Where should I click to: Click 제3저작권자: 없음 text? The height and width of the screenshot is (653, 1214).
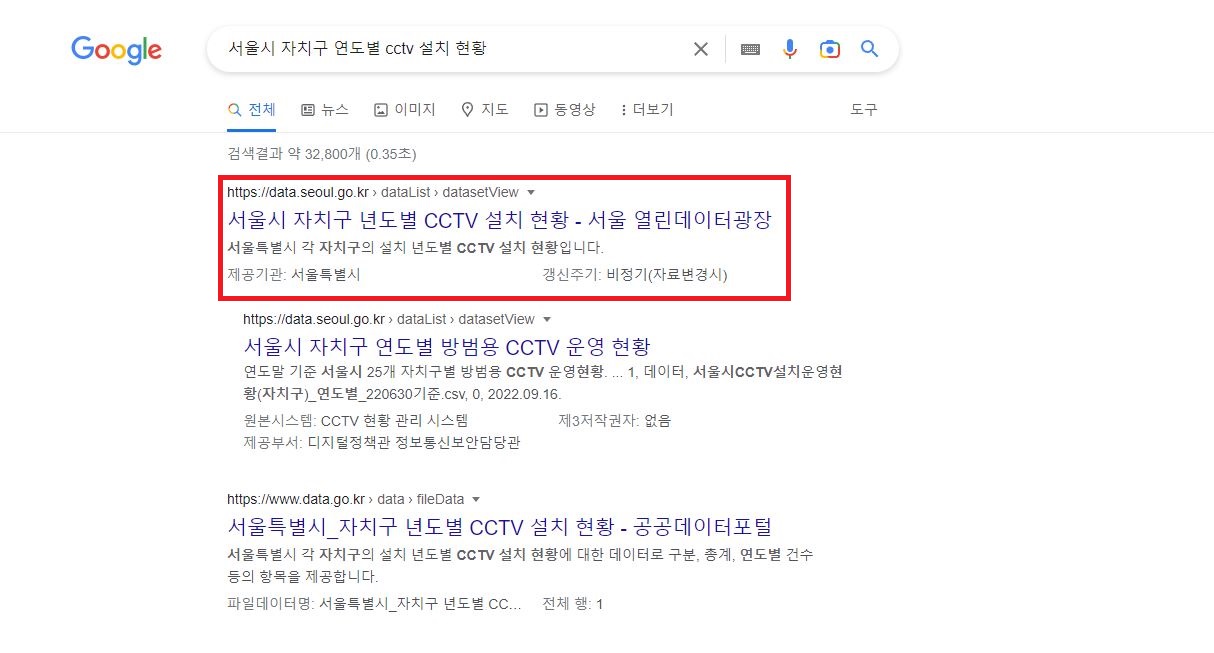(615, 421)
